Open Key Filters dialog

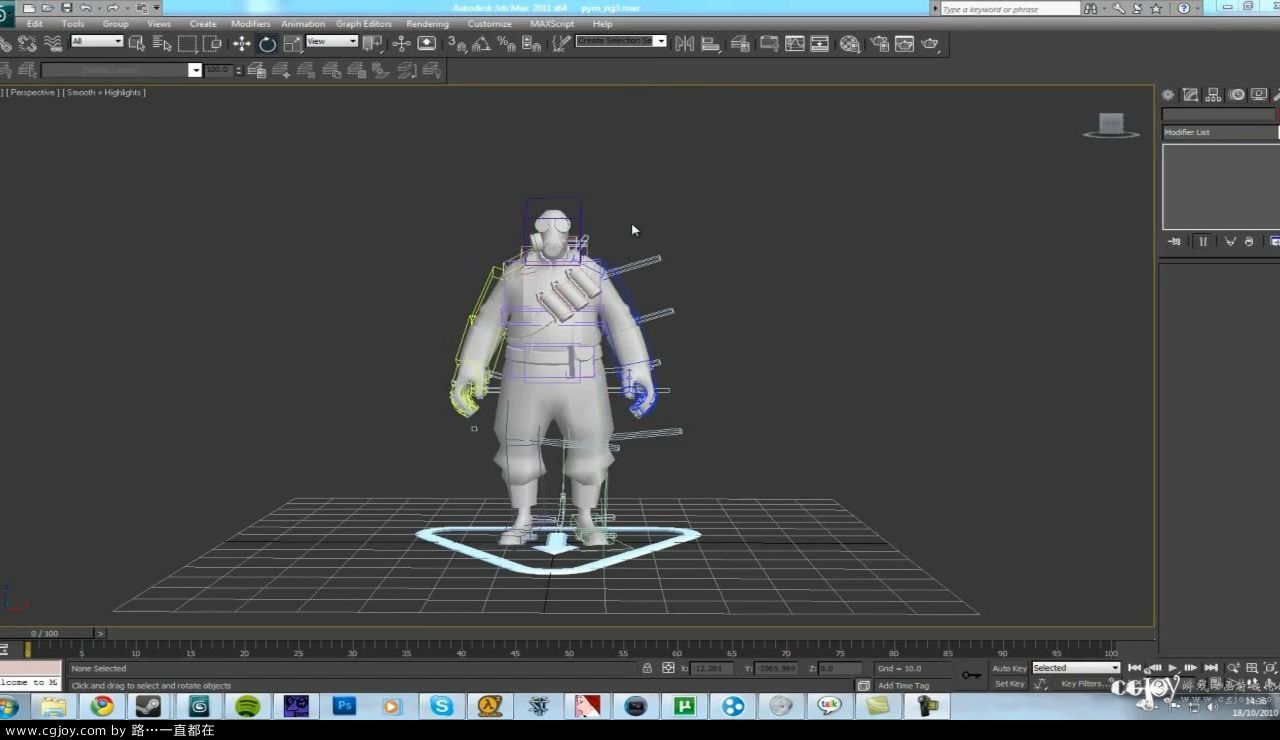[x=1084, y=684]
